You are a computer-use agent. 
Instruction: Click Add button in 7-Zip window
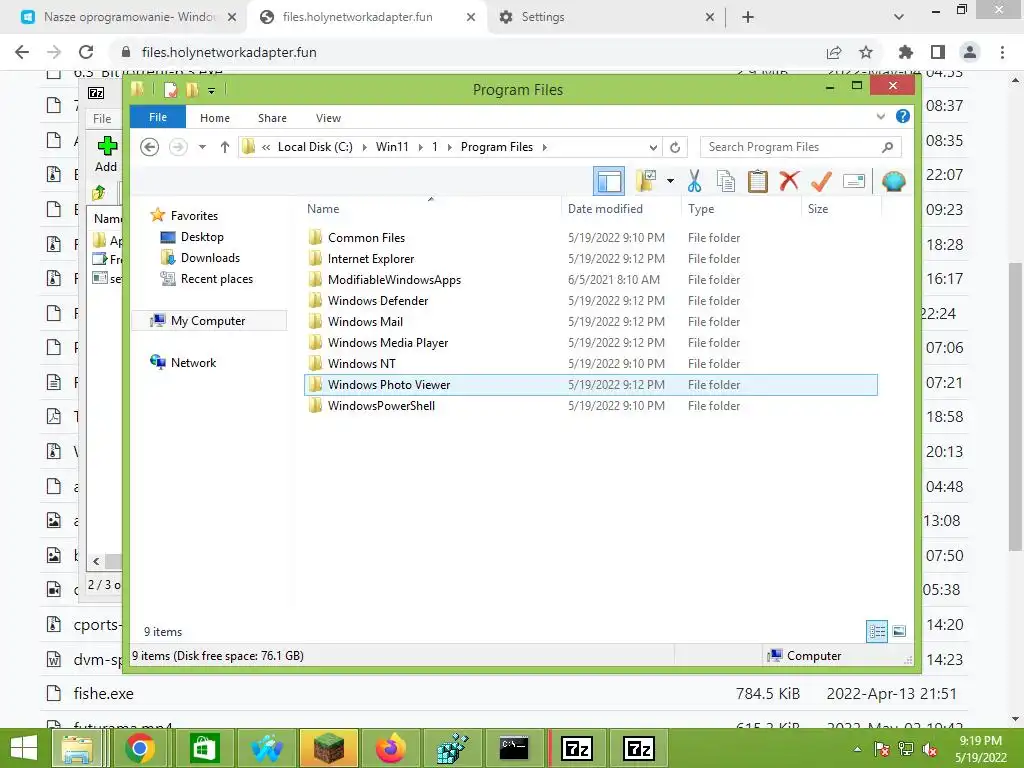(x=106, y=155)
